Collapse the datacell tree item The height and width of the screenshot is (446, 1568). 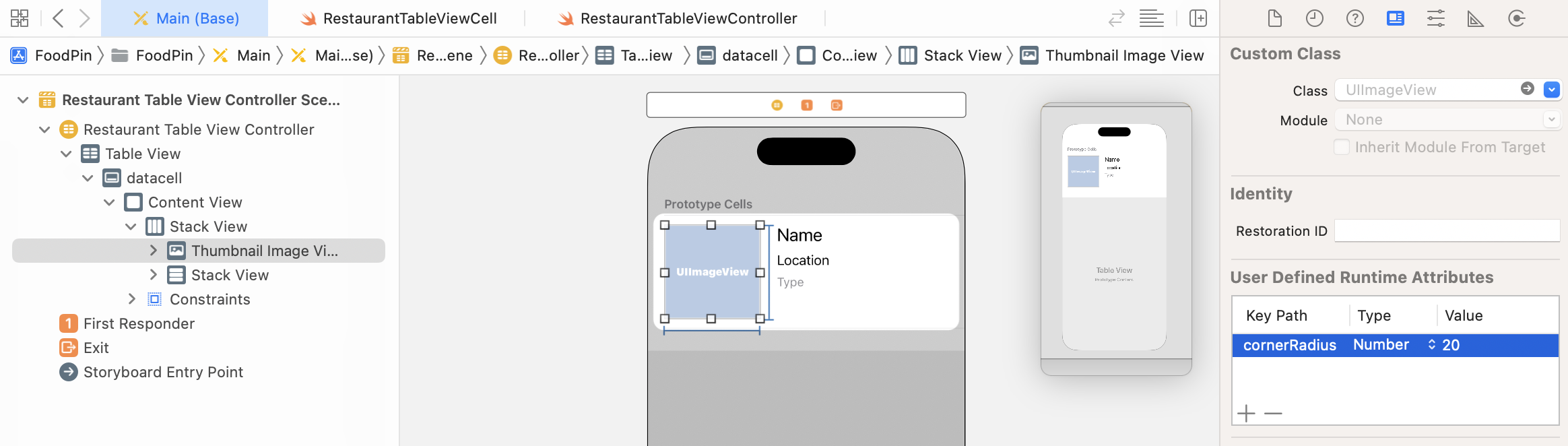coord(88,178)
